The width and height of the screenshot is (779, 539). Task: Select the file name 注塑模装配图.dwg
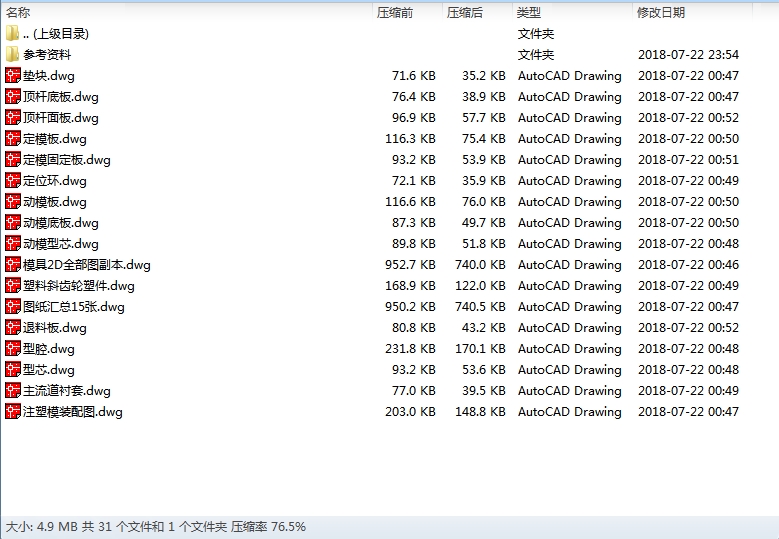73,411
